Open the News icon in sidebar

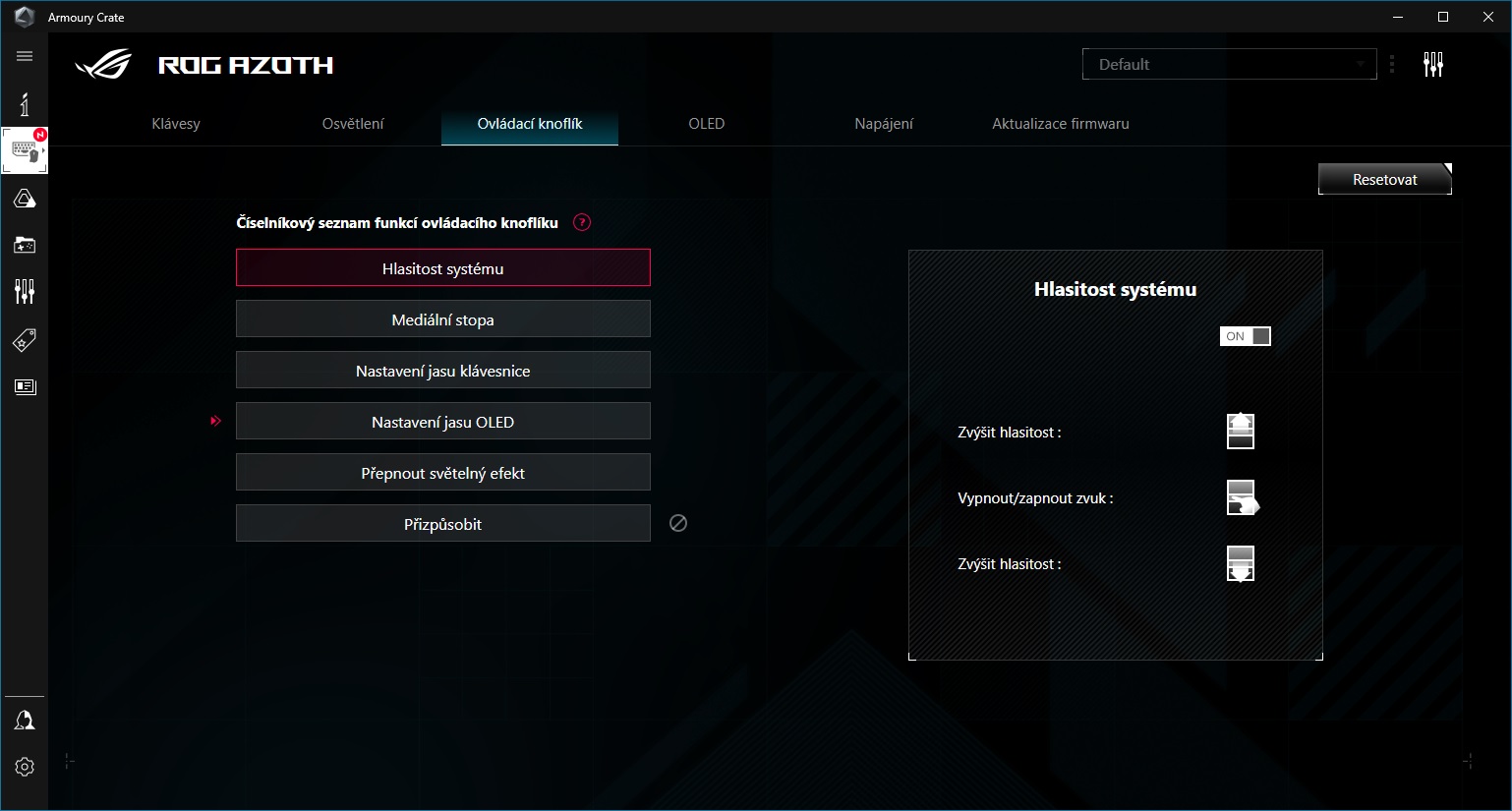[x=25, y=386]
